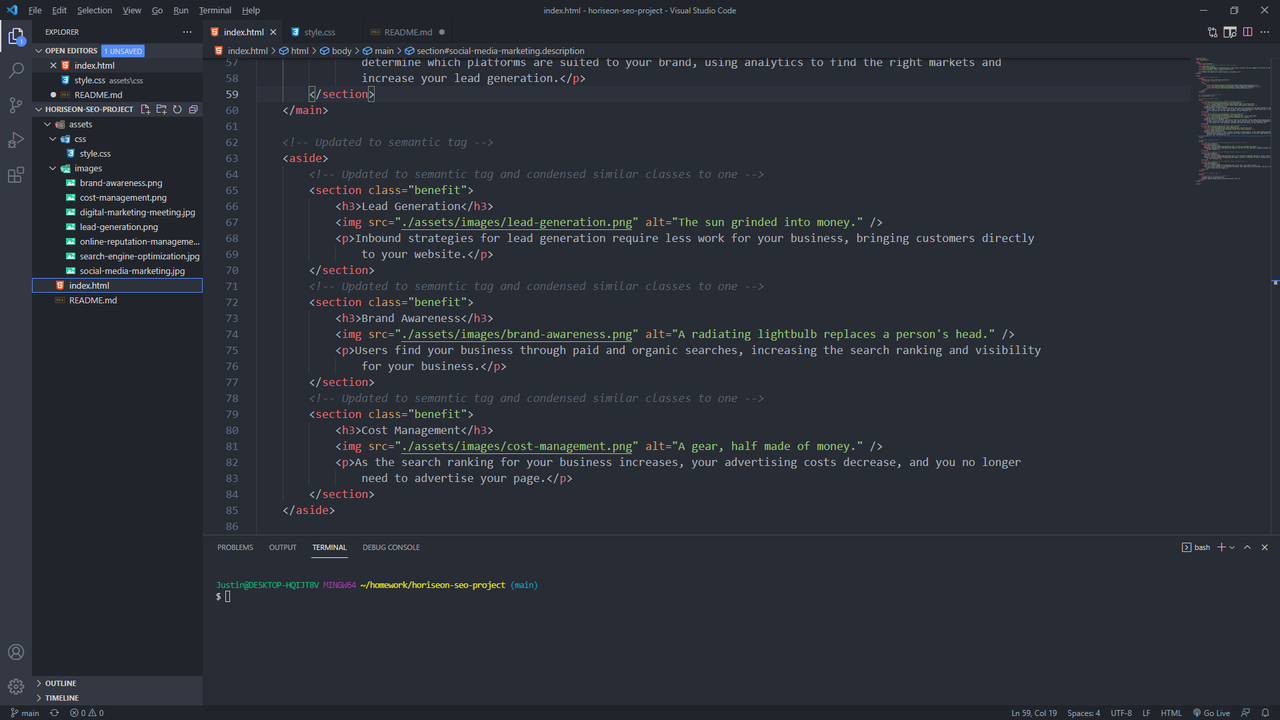Switch to the Debug Console tab

click(x=391, y=547)
